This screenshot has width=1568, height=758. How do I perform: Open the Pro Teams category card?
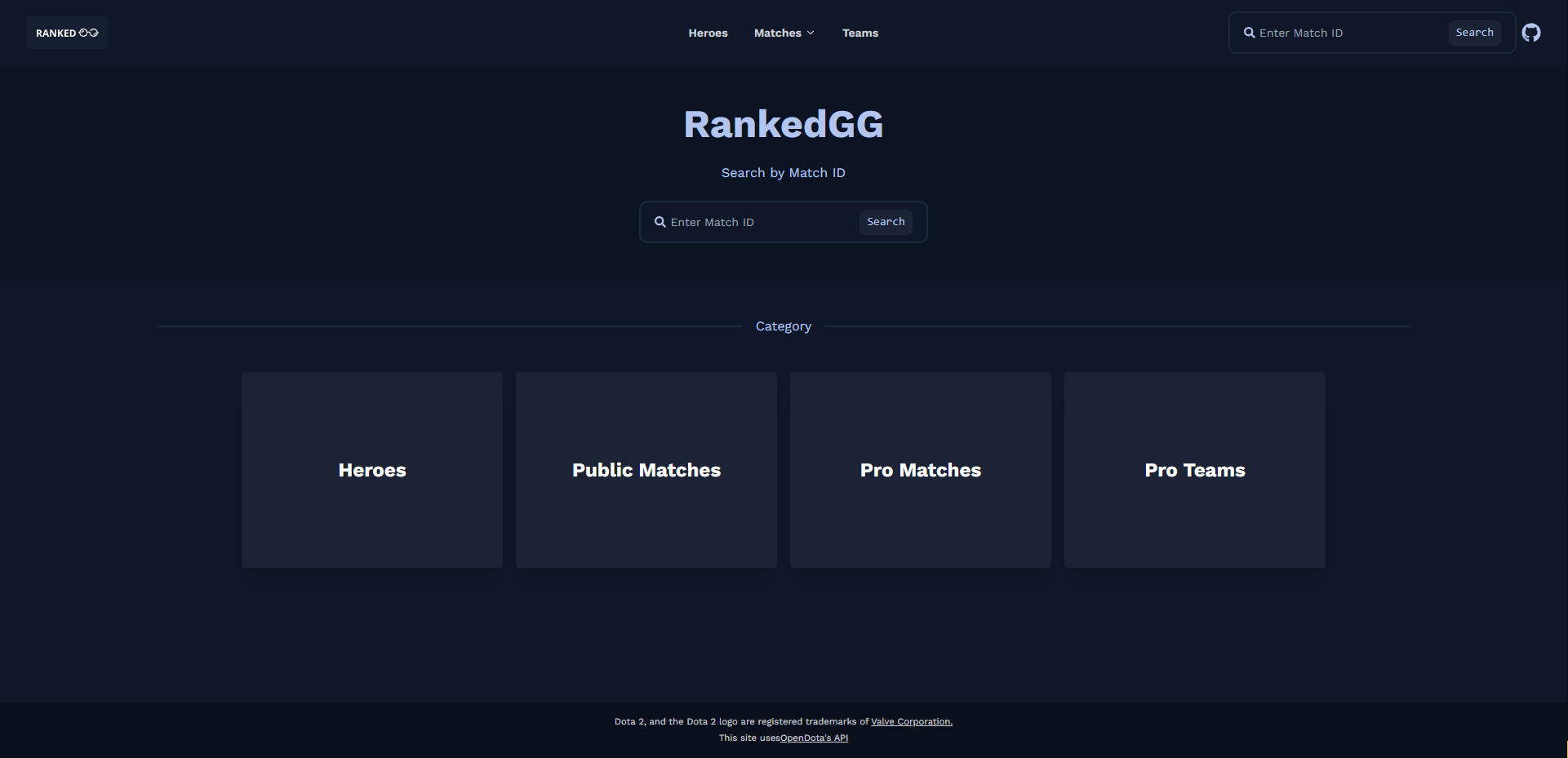coord(1195,470)
